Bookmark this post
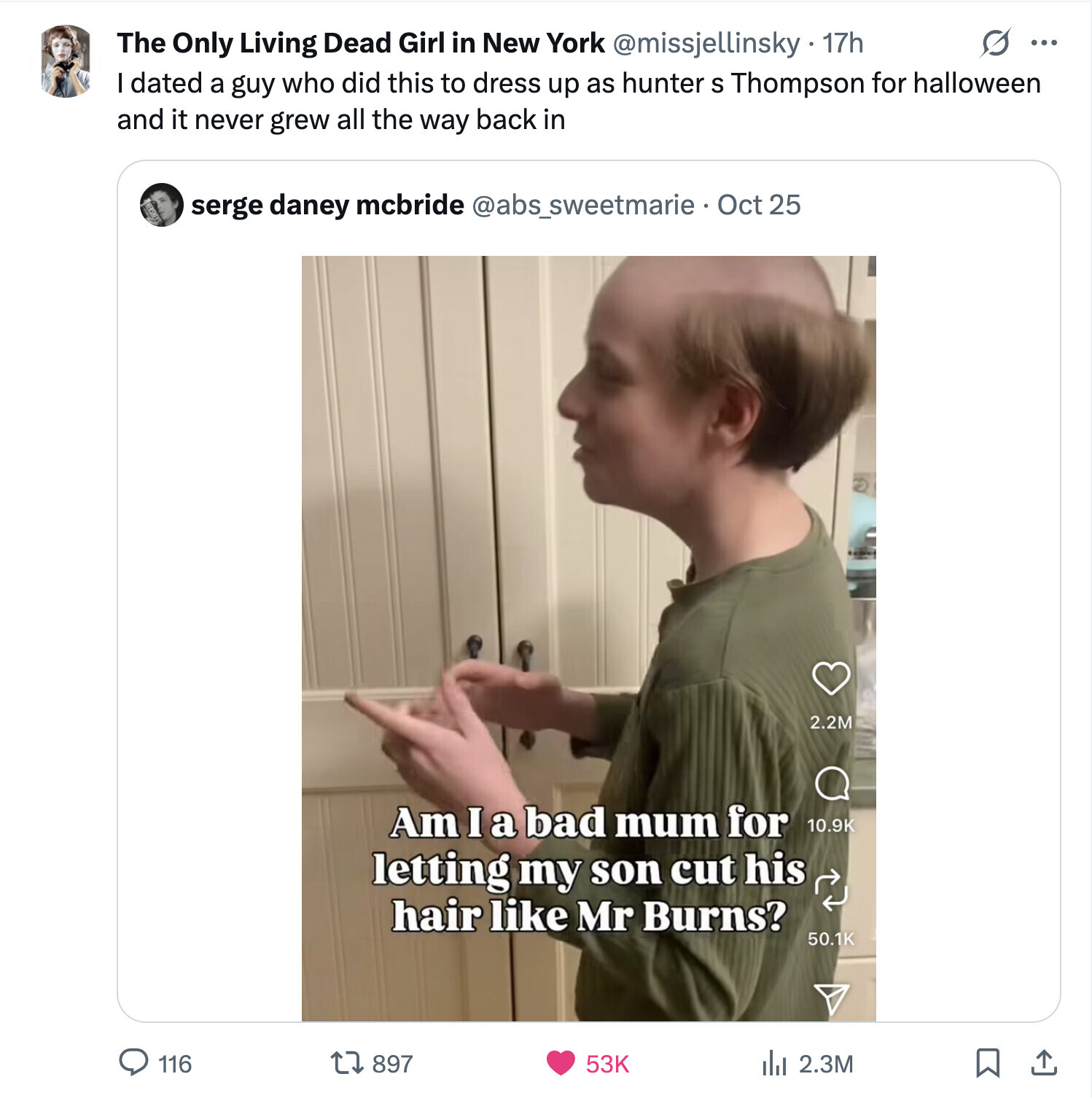1092x1098 pixels. coord(987,1063)
